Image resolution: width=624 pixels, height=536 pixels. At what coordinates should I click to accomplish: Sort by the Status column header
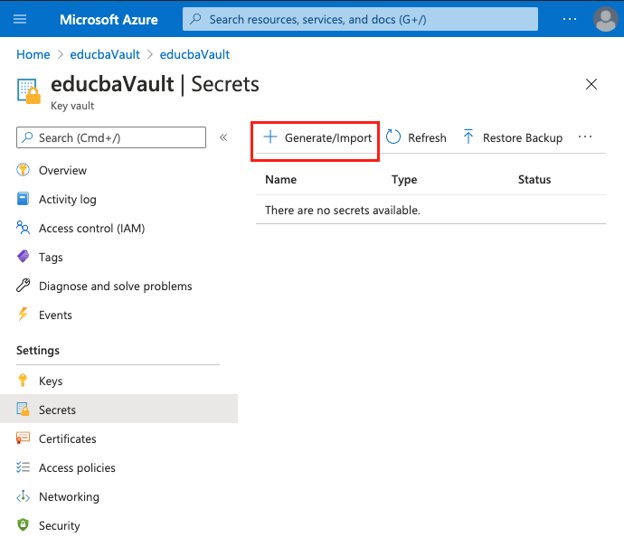(x=534, y=179)
